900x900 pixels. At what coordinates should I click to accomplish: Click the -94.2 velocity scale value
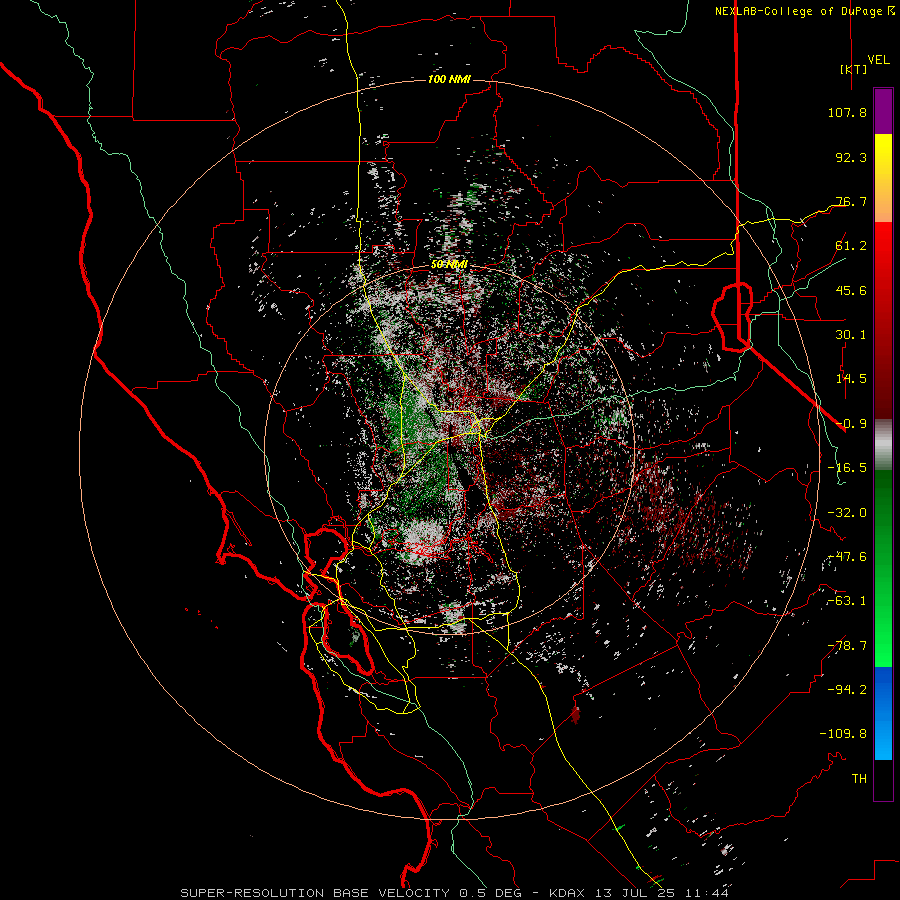[847, 690]
